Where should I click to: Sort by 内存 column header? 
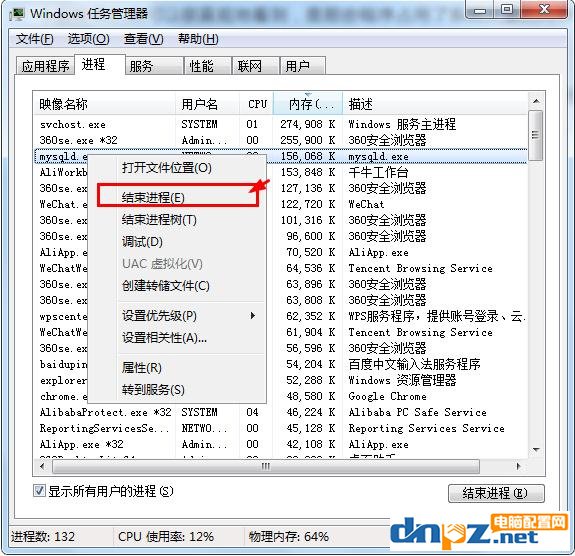click(308, 104)
